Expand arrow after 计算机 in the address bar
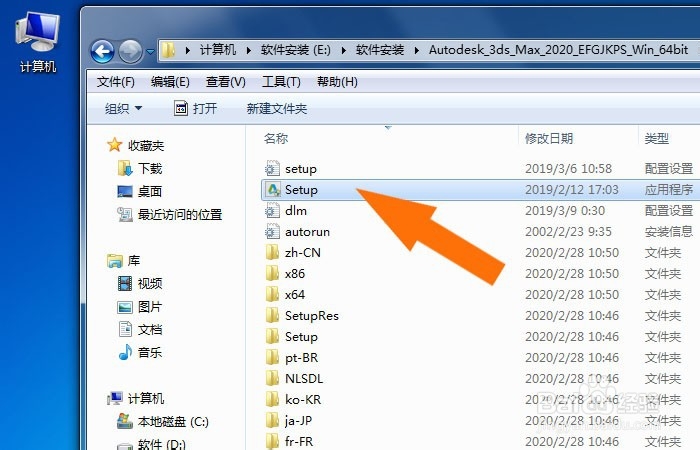Viewport: 700px width, 450px height. coord(249,50)
